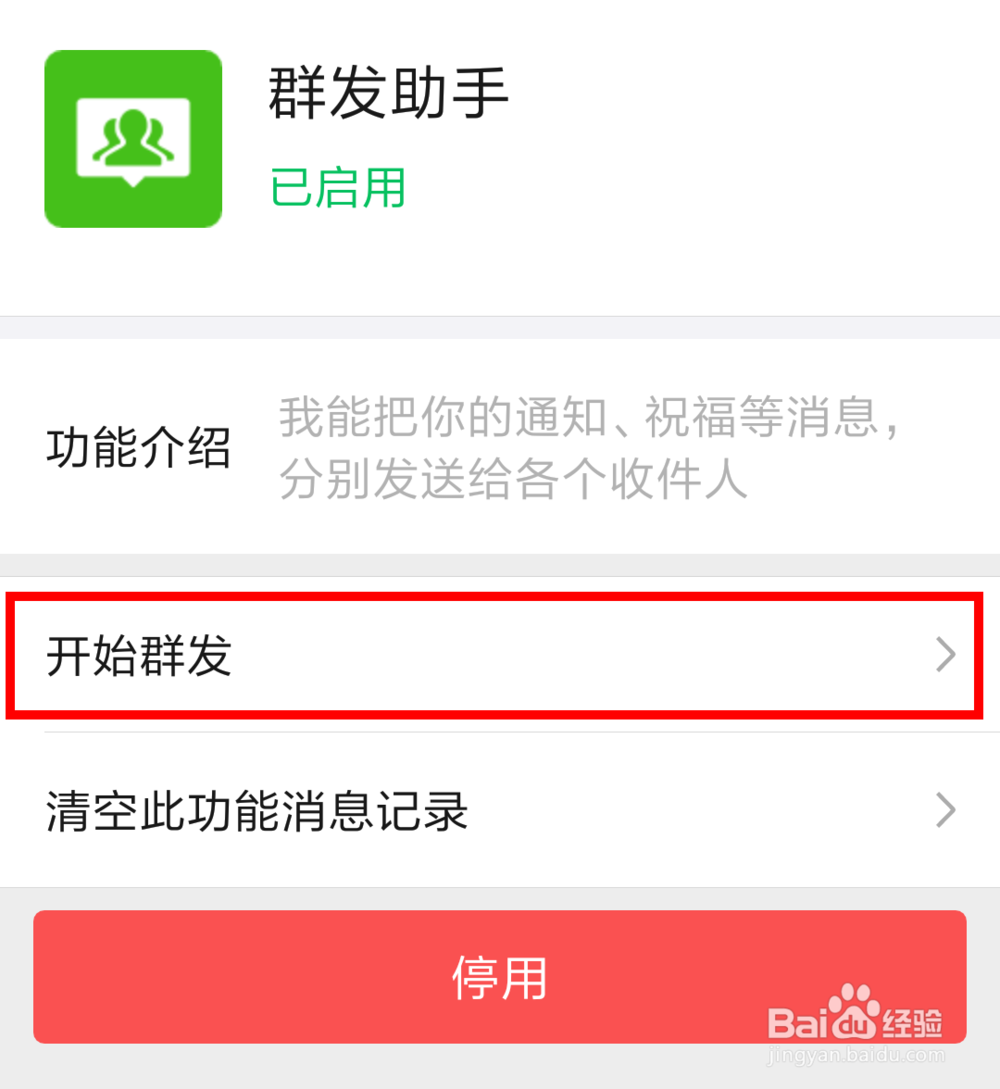Click the 功能介绍 label

[138, 447]
